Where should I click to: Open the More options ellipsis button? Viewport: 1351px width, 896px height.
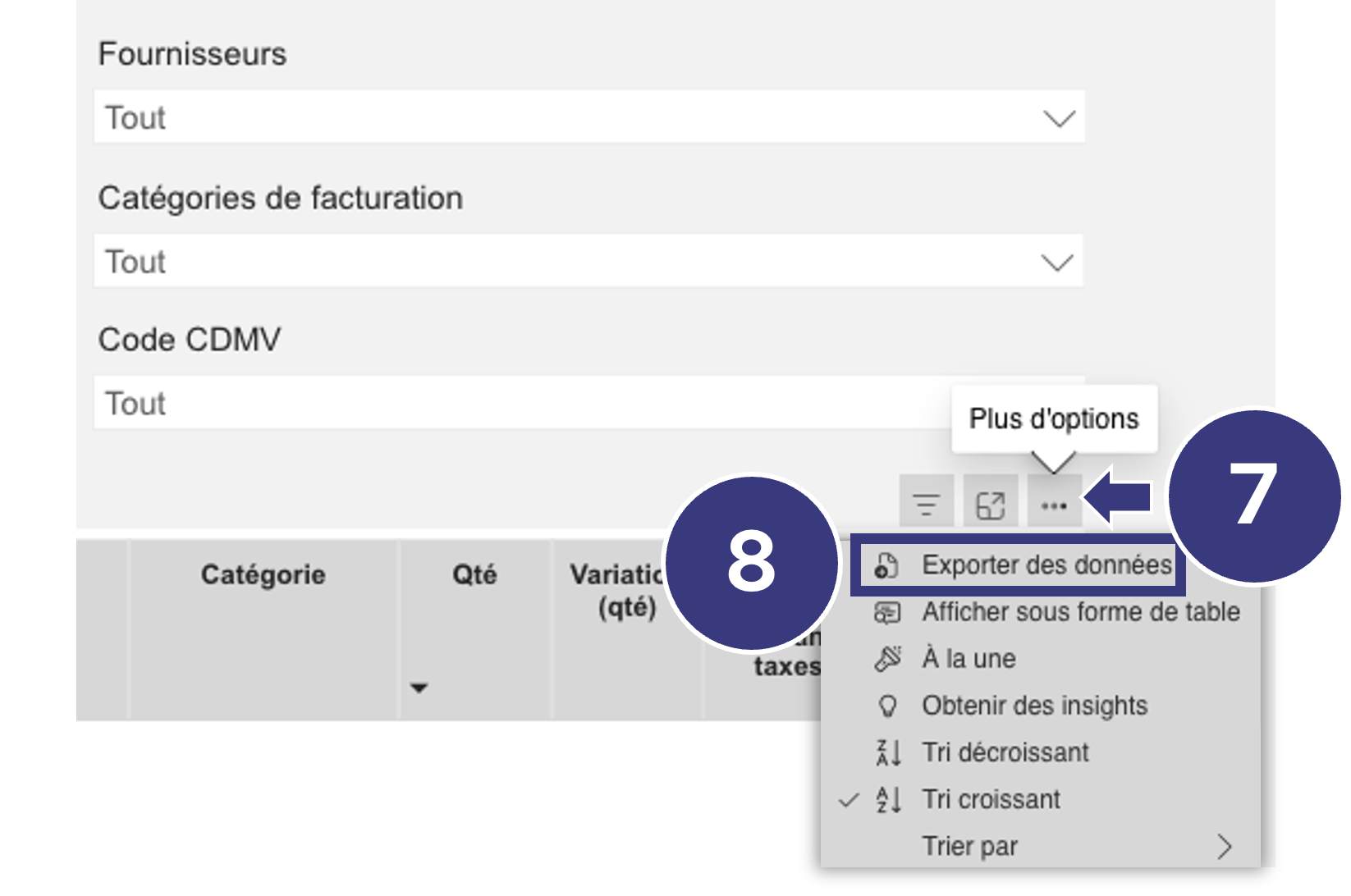point(1054,504)
